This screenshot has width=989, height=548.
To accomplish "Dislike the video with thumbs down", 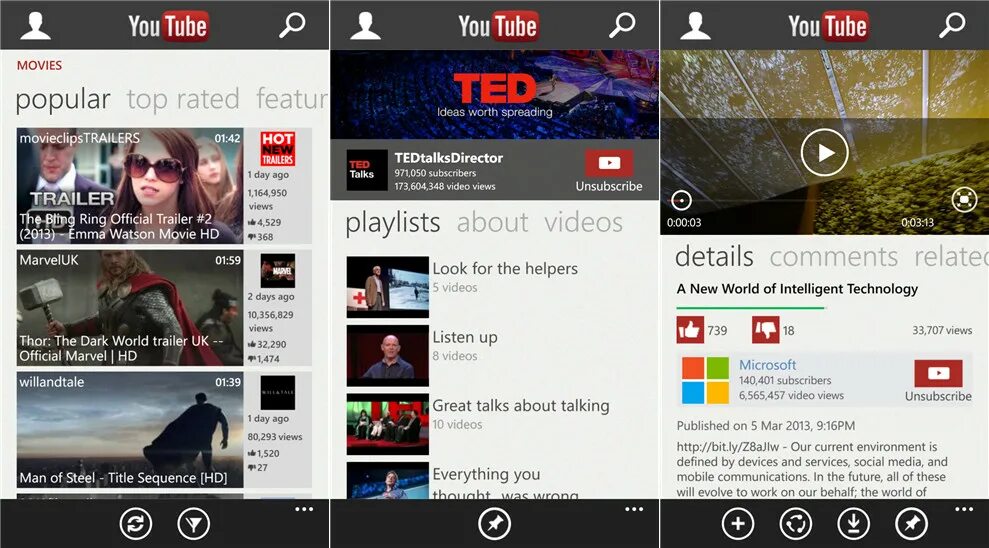I will (x=766, y=330).
